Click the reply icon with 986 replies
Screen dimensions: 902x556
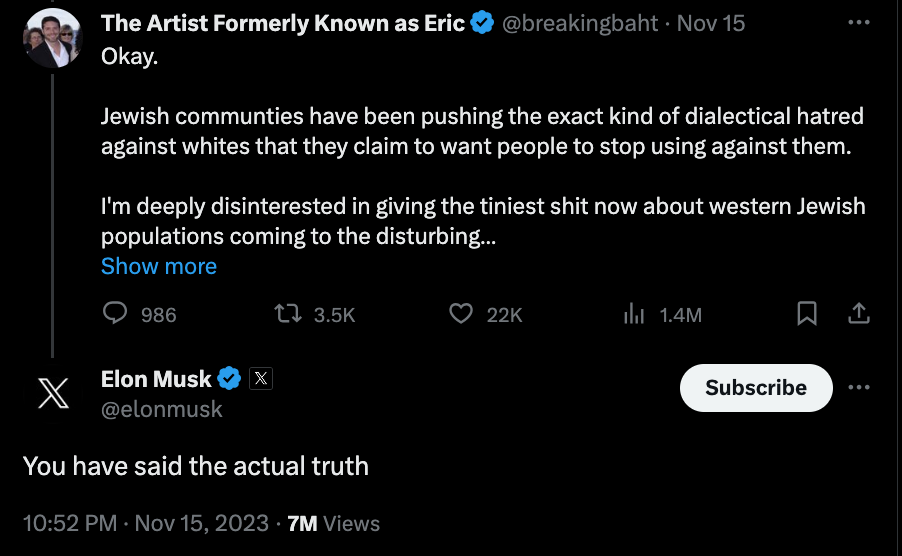point(117,314)
